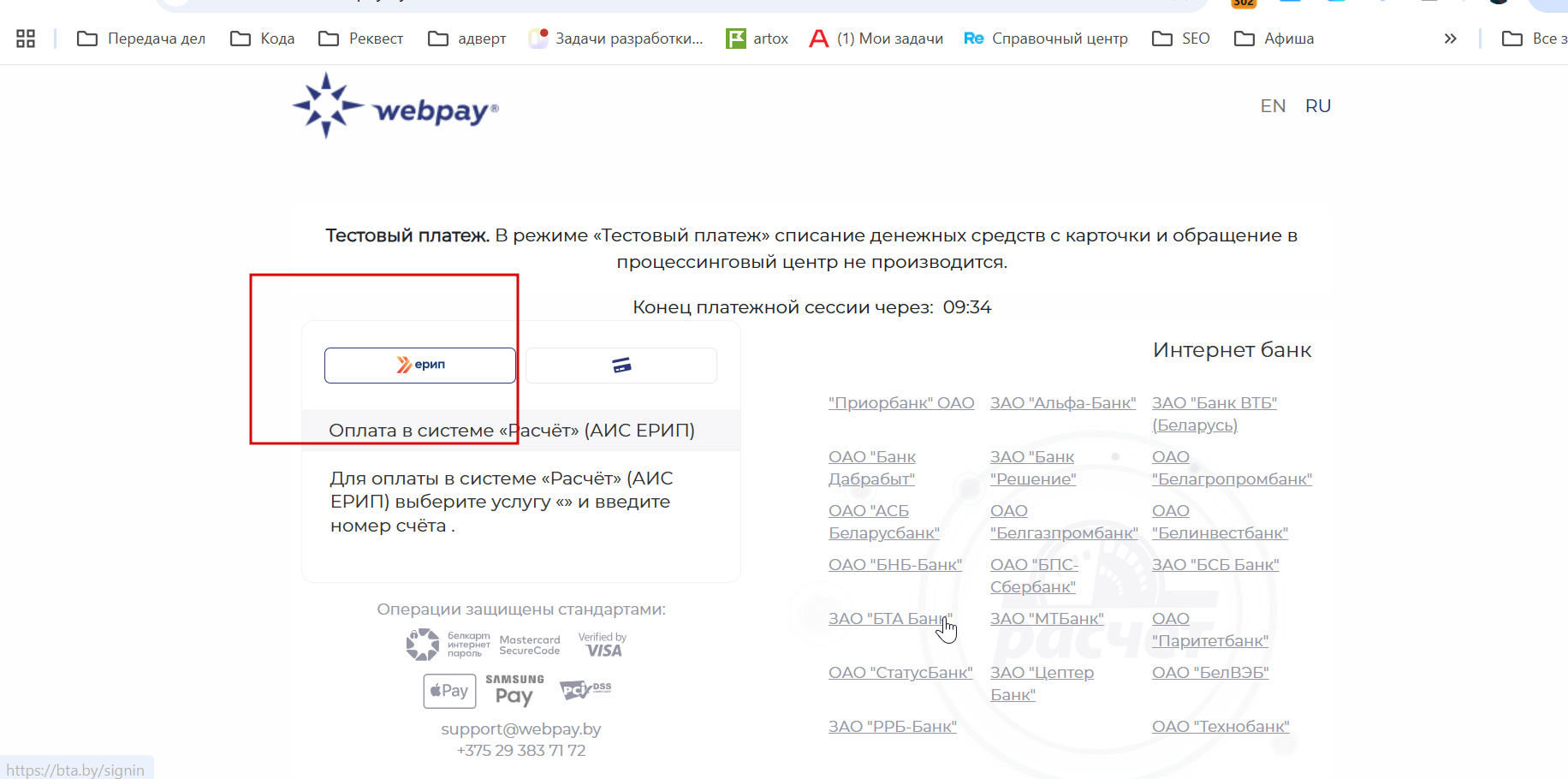Open the Передача дел bookmark folder
The image size is (1568, 779).
click(141, 39)
